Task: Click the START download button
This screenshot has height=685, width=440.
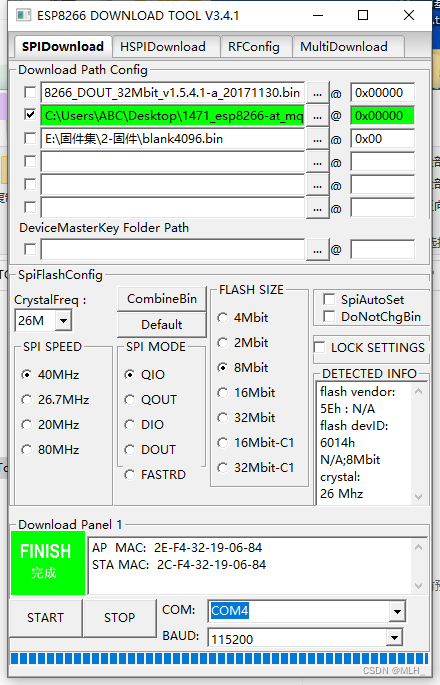Action: pos(45,618)
